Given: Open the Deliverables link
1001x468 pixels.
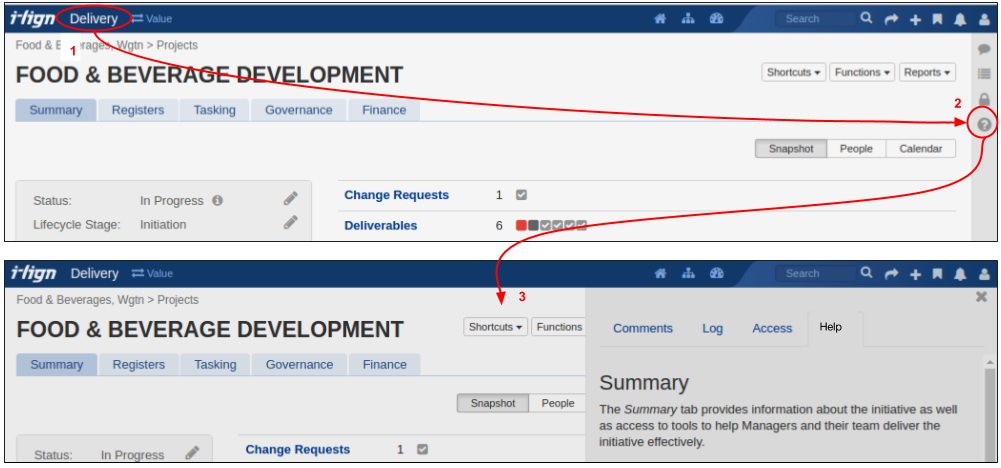Looking at the screenshot, I should point(380,225).
